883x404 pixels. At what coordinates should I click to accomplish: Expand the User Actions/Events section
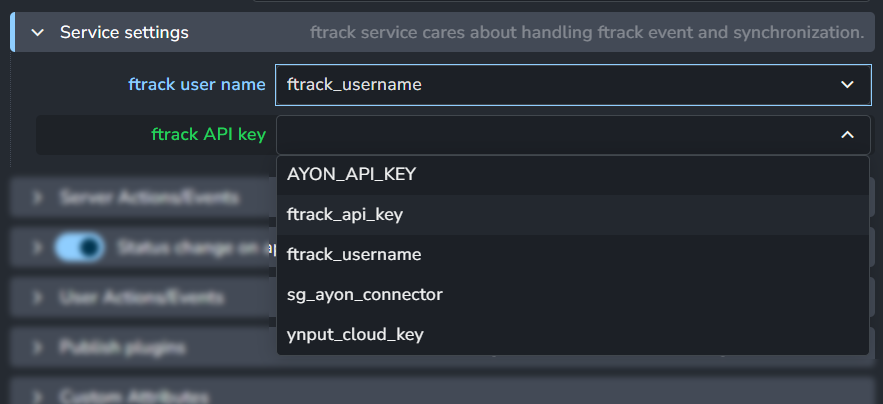tap(38, 297)
